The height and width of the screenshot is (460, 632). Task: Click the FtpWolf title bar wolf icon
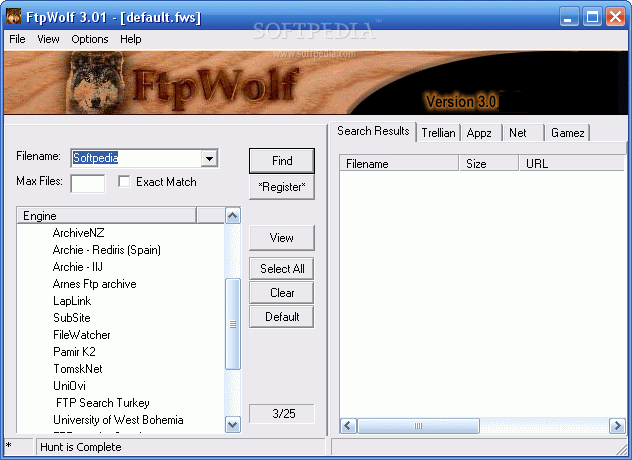coord(13,17)
